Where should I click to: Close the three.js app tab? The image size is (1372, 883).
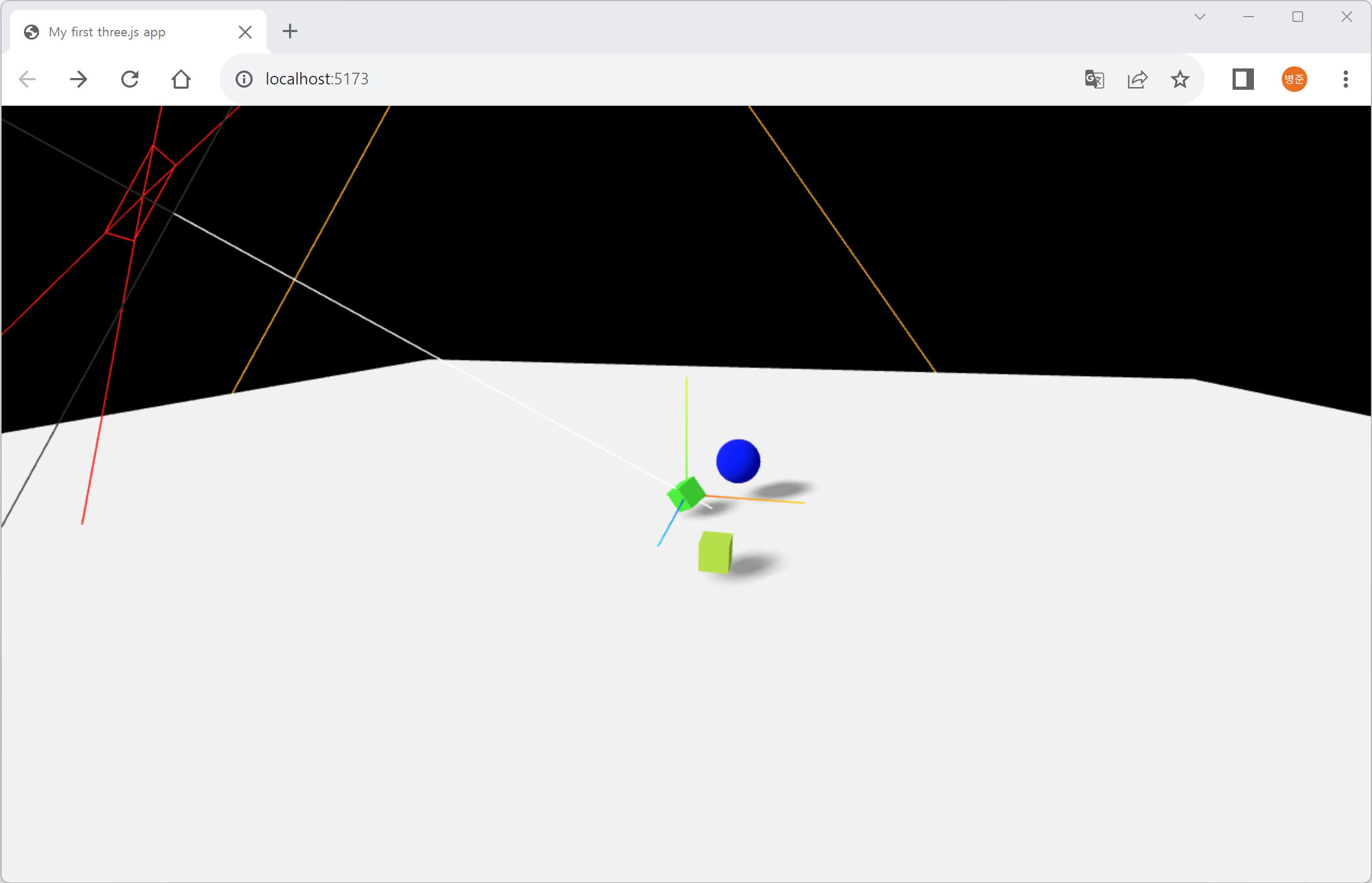(245, 32)
